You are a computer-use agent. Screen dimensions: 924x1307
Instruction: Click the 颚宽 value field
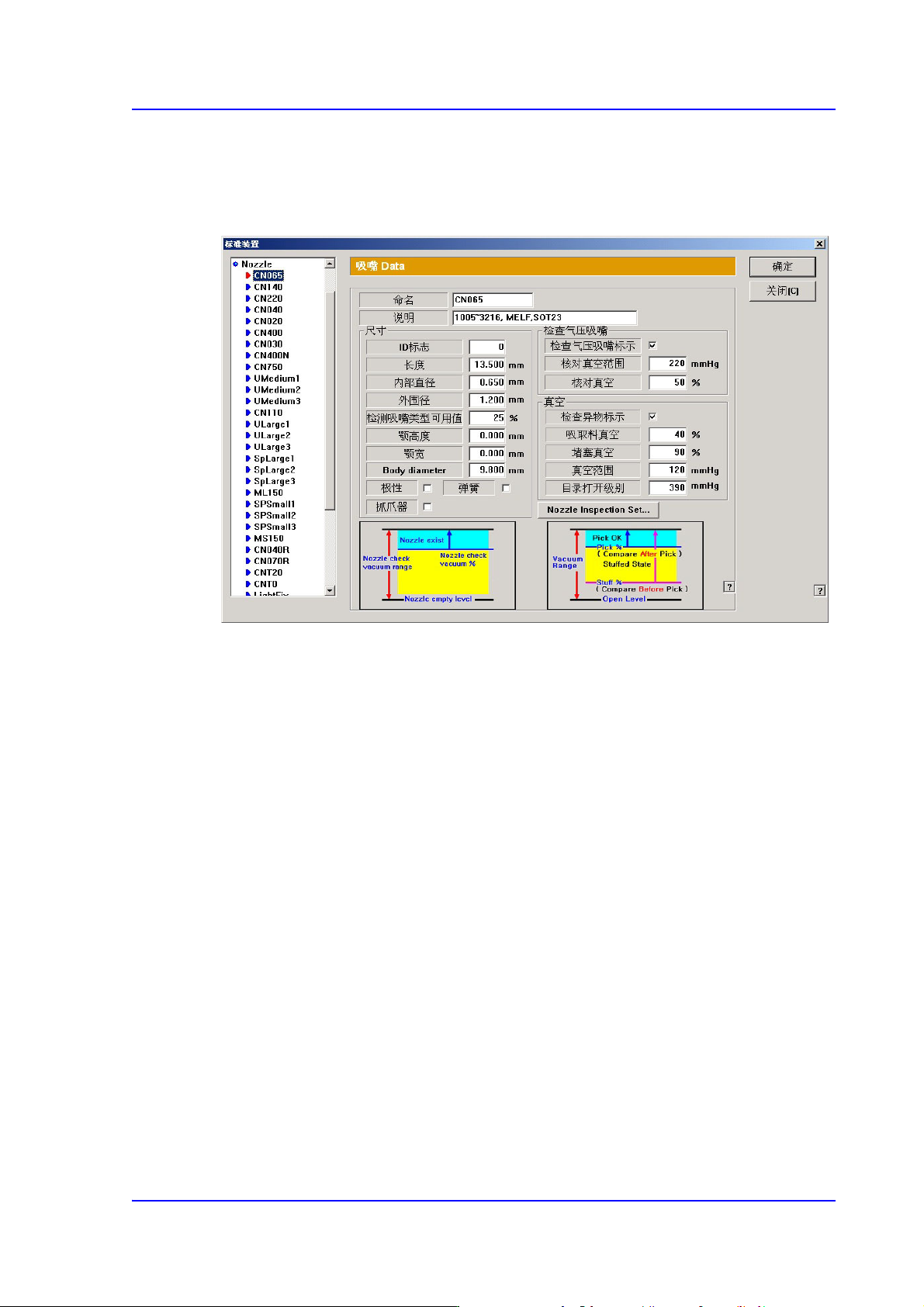(487, 453)
